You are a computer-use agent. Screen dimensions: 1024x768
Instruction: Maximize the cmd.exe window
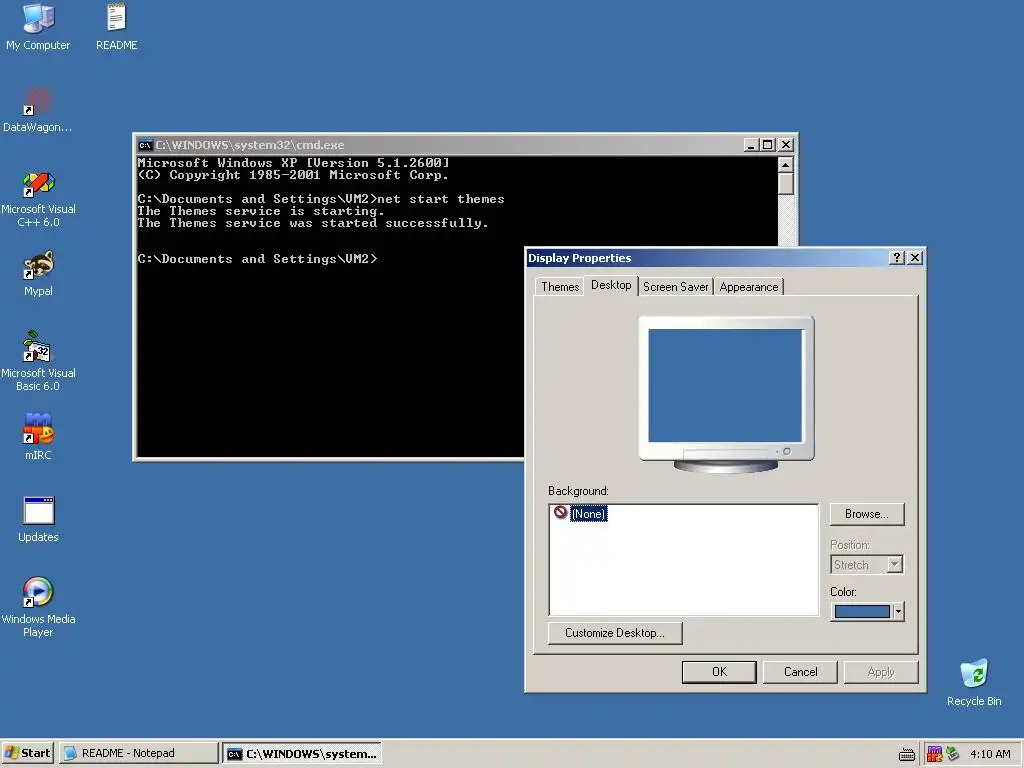click(768, 145)
